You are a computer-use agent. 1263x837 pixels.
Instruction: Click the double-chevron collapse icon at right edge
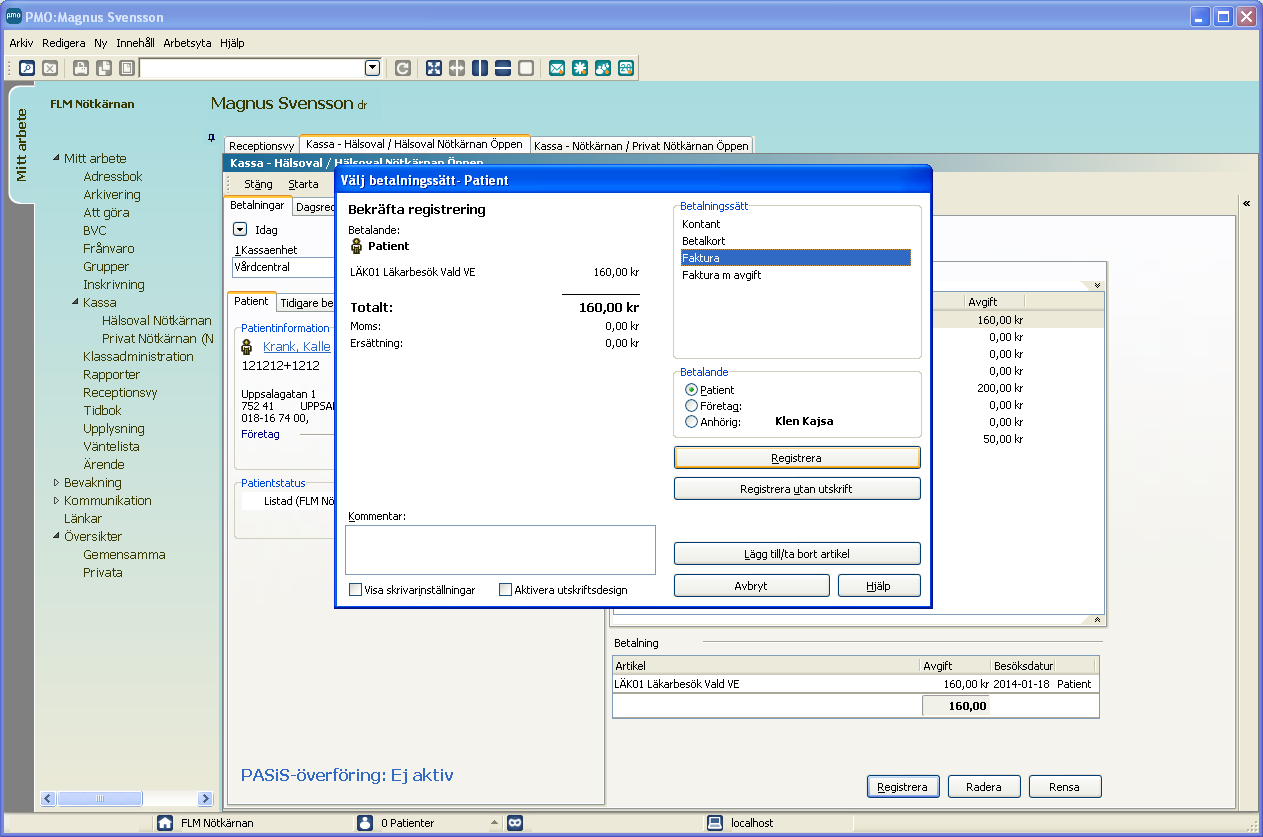[1246, 204]
